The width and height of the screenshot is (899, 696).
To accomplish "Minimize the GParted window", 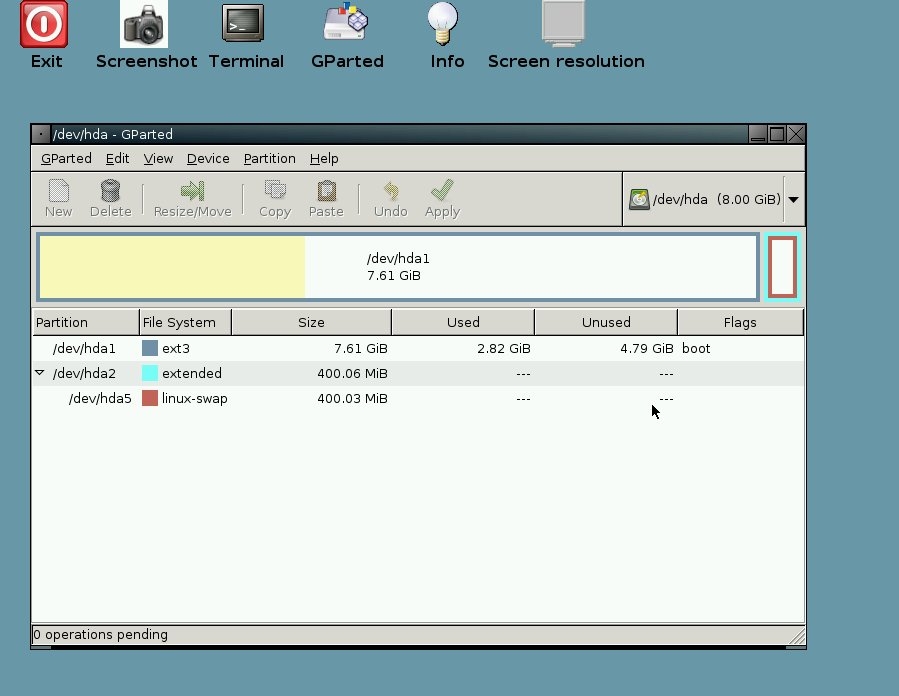I will click(758, 134).
